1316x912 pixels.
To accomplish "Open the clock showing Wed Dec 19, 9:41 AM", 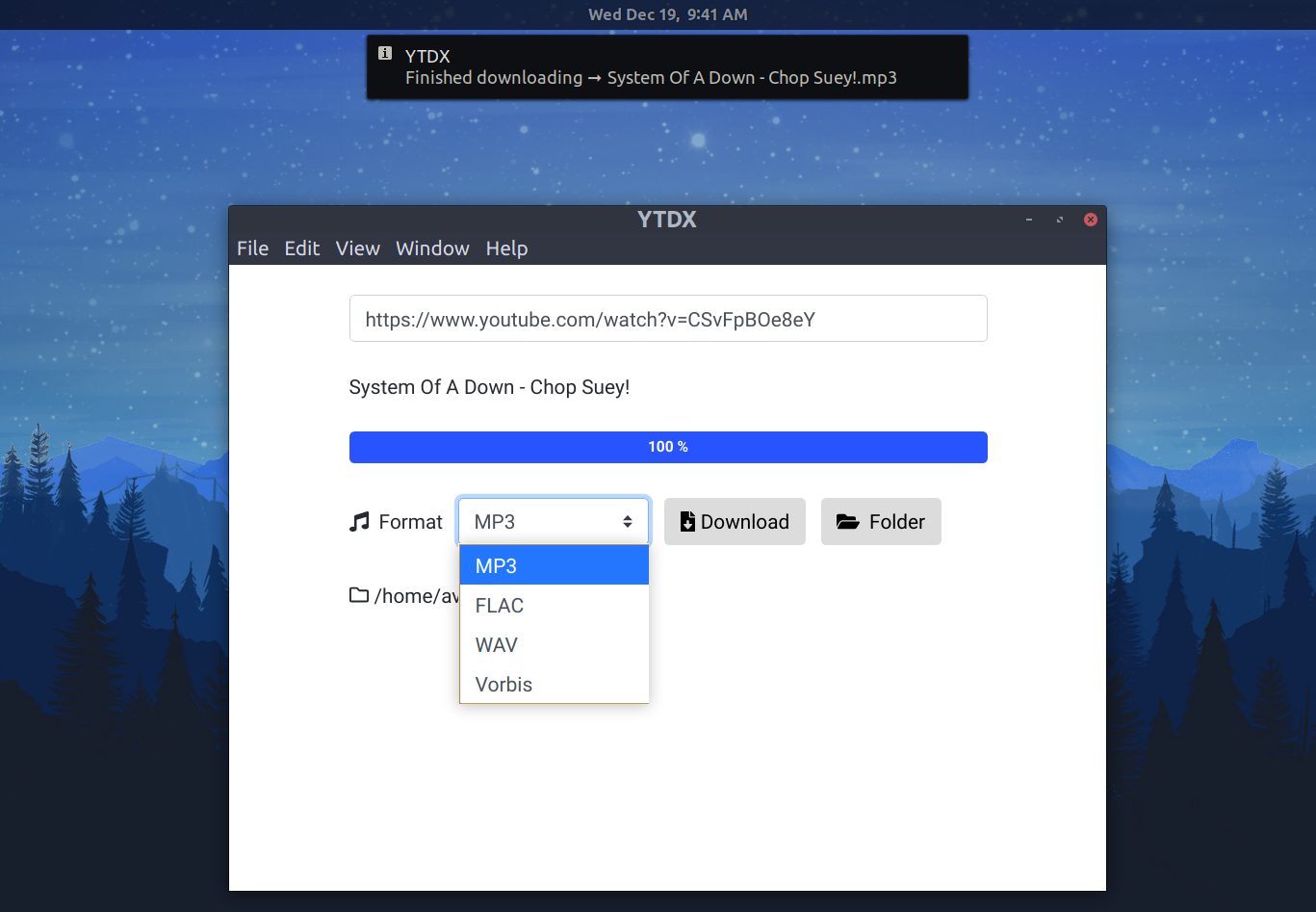I will (x=667, y=14).
